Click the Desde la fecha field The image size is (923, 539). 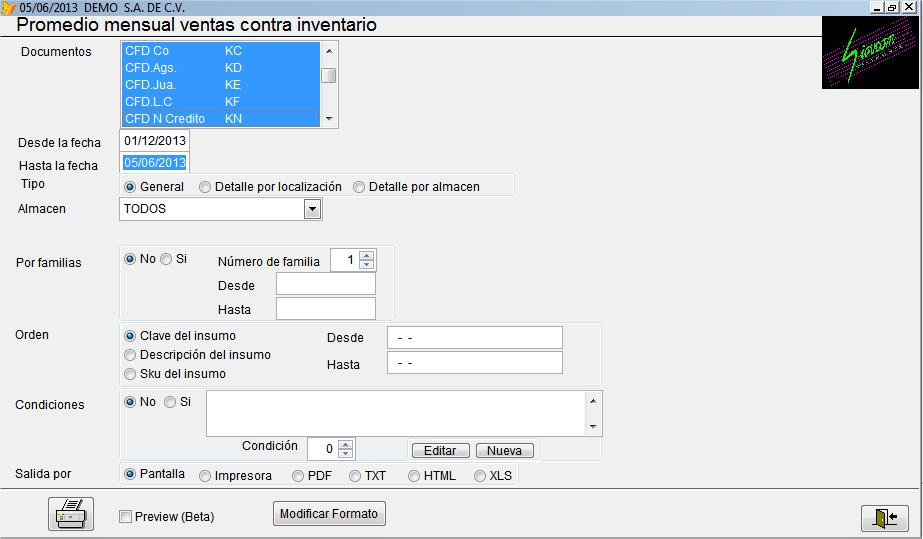(154, 141)
